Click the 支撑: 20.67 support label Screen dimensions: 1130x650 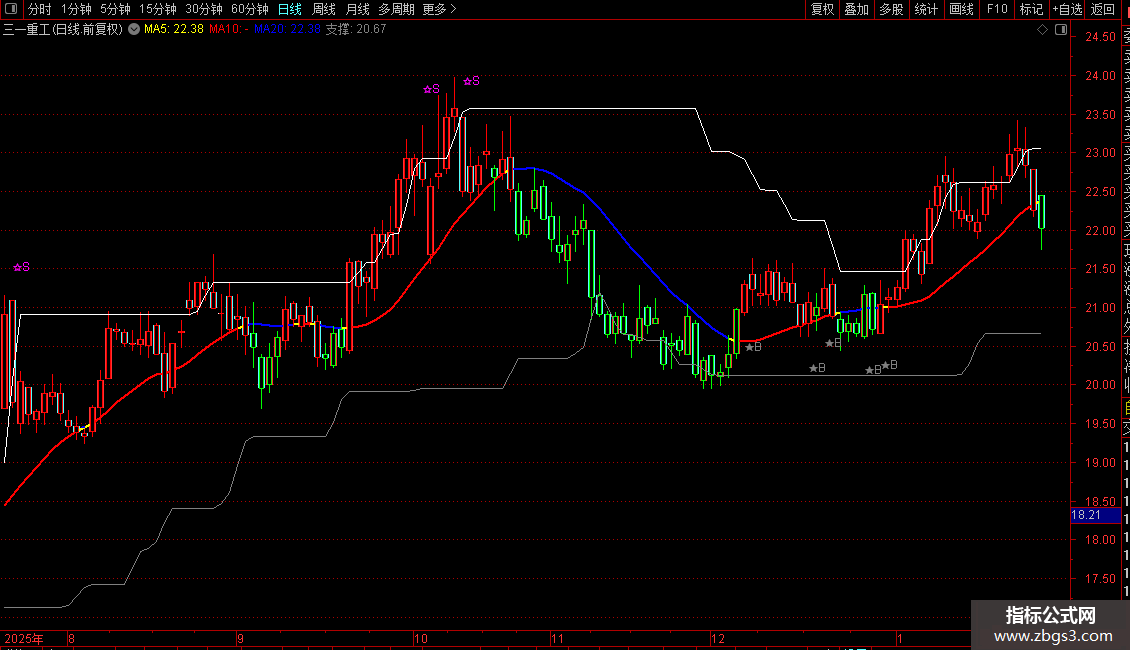pos(356,29)
